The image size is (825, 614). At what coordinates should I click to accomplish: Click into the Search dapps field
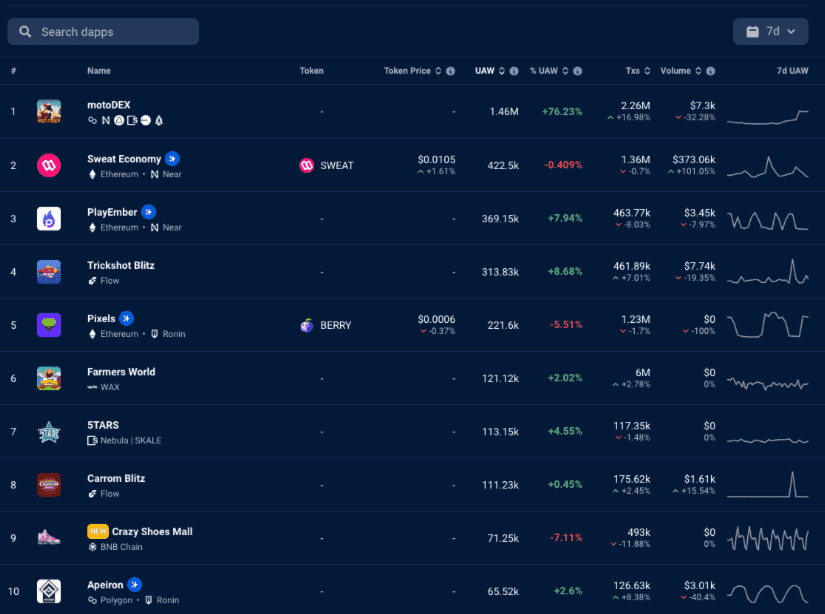coord(103,32)
